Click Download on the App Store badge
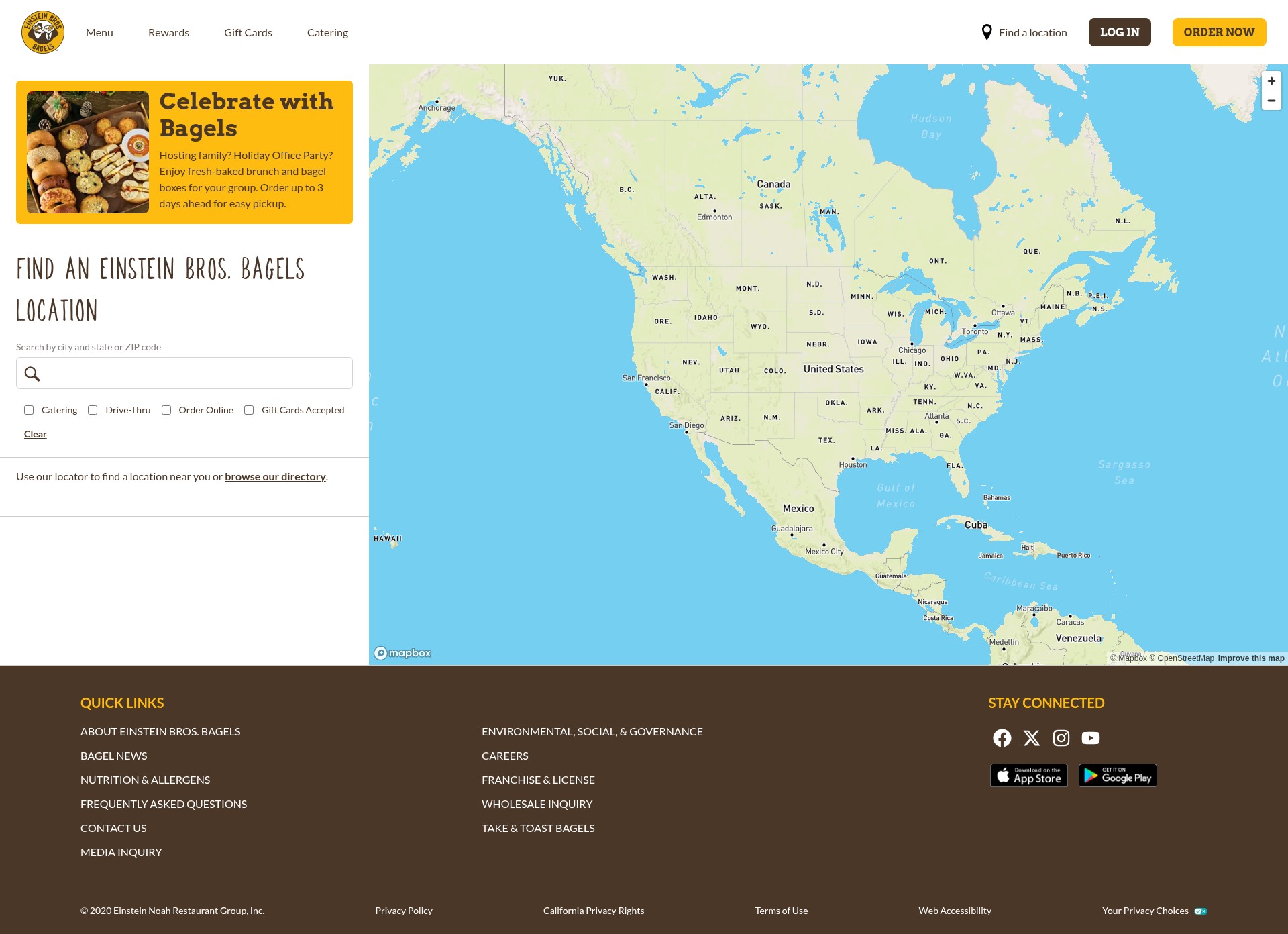This screenshot has width=1288, height=934. coord(1029,776)
